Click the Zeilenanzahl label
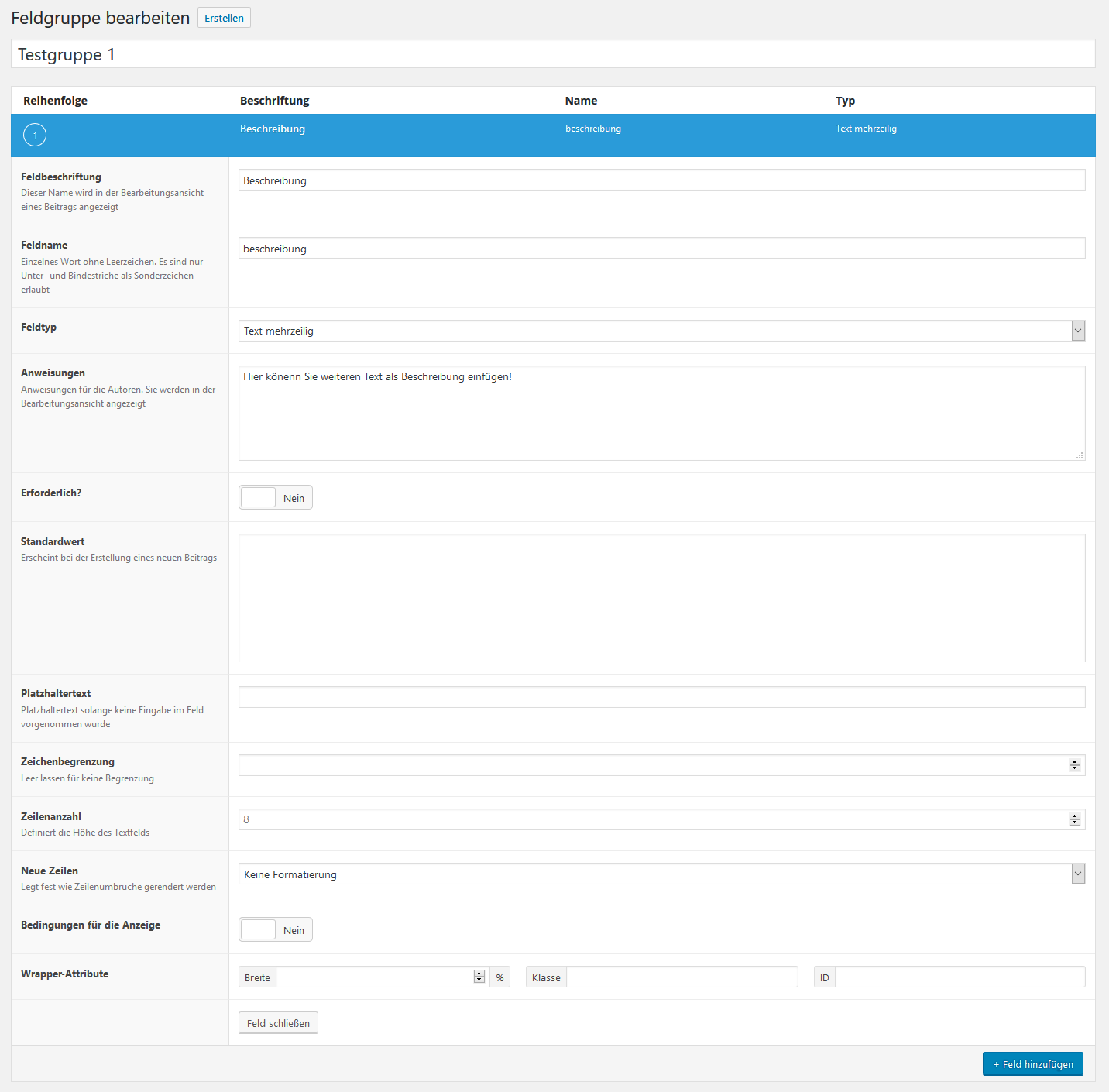Viewport: 1109px width, 1092px height. point(51,816)
